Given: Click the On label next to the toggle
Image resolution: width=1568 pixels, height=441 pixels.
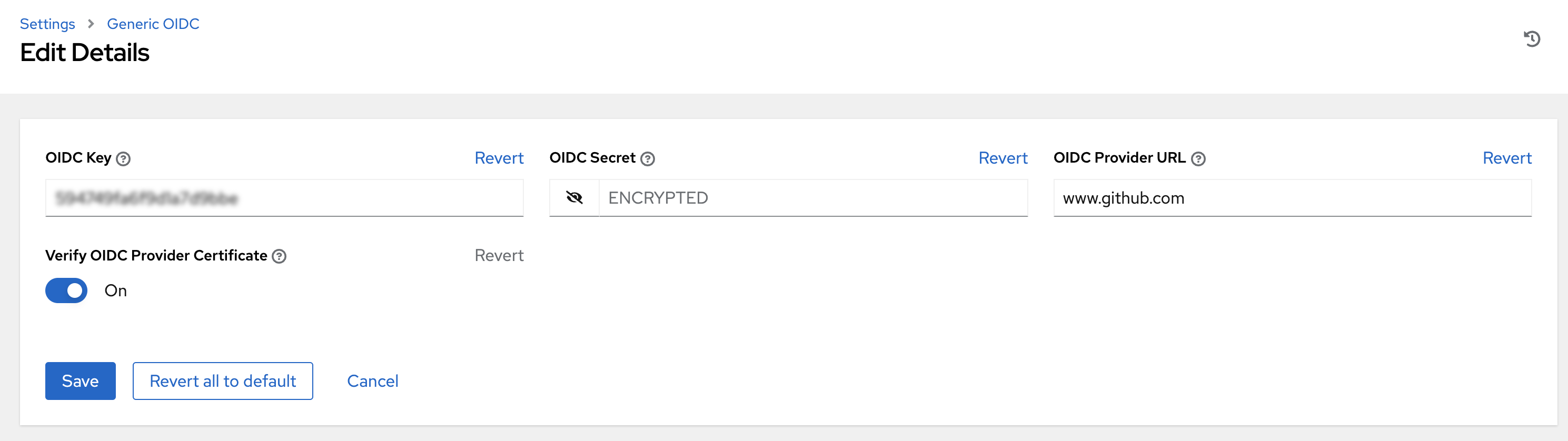Looking at the screenshot, I should click(x=116, y=290).
